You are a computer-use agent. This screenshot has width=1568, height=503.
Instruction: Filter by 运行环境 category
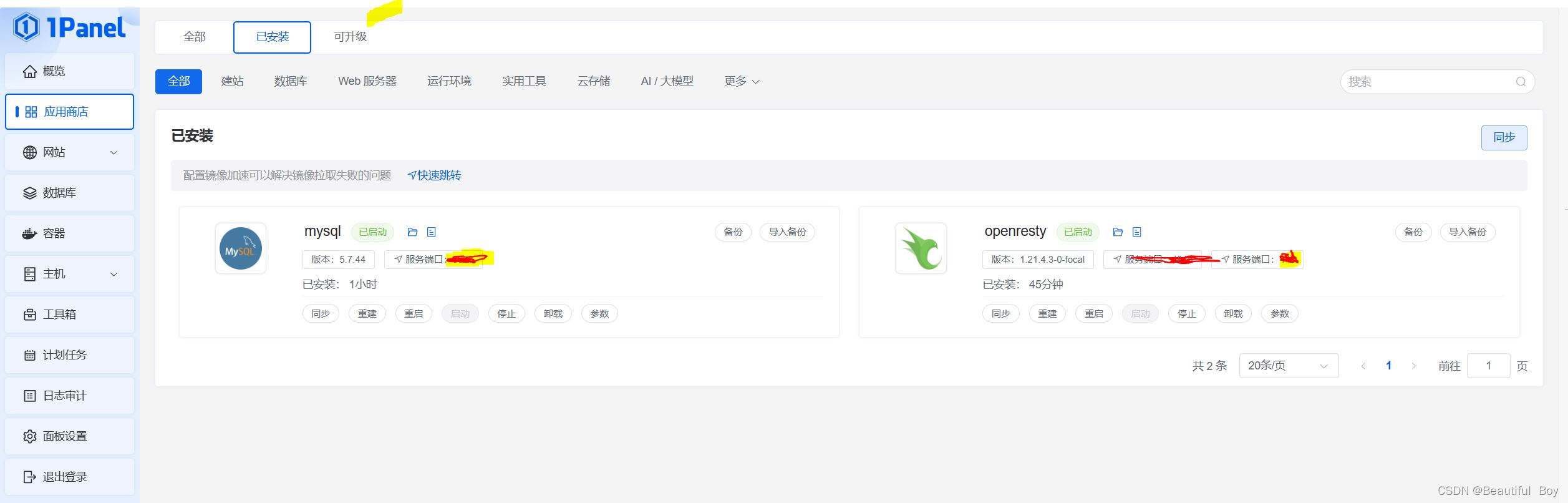[x=449, y=81]
